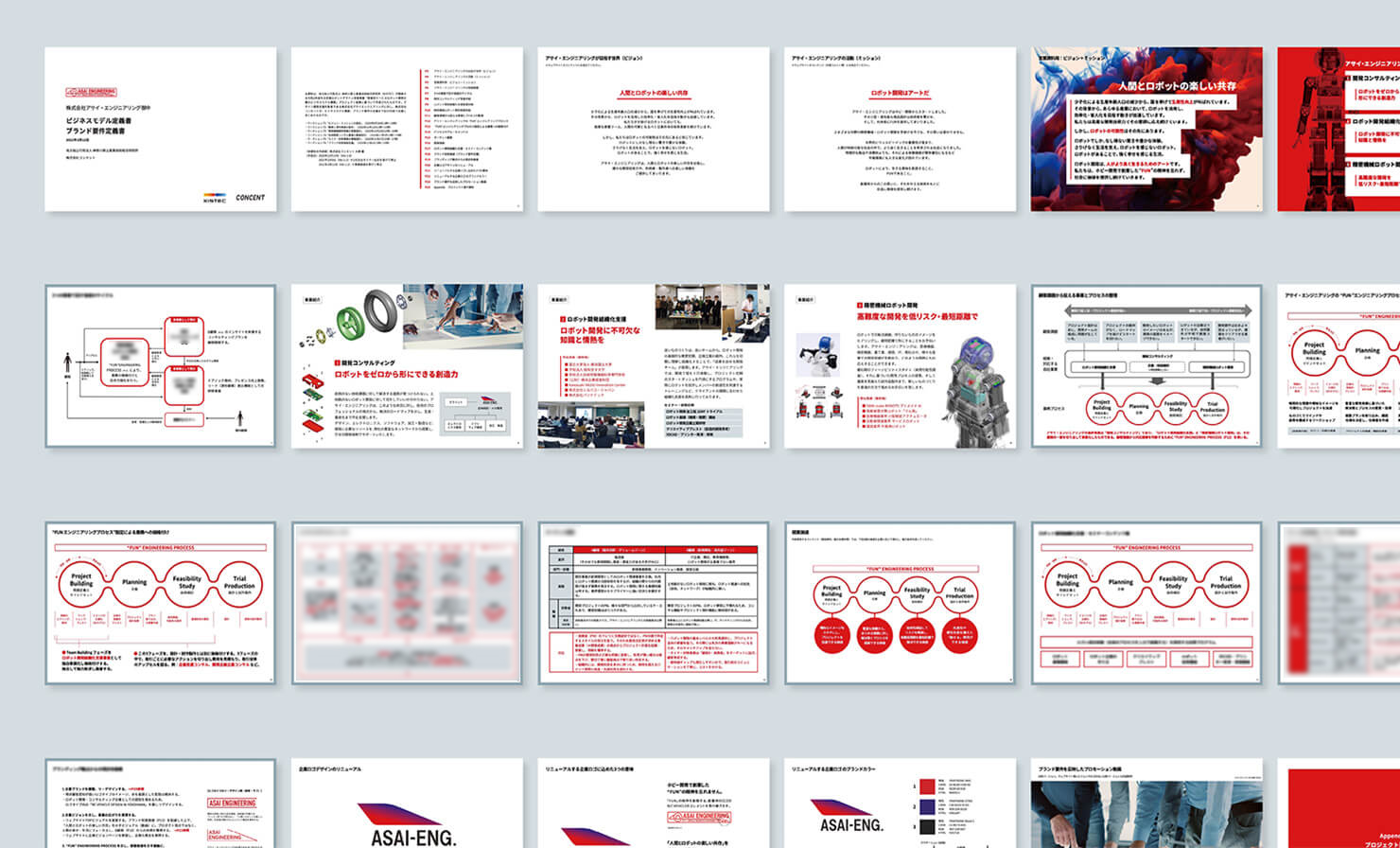
Task: Click the KINTEC logo on the cover slide
Action: tap(214, 199)
